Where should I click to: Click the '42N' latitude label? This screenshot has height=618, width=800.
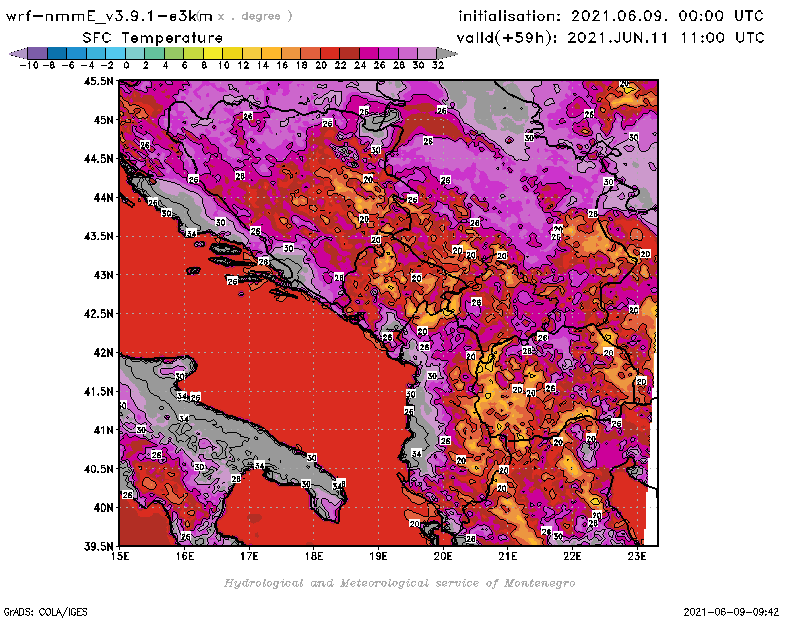click(x=103, y=353)
